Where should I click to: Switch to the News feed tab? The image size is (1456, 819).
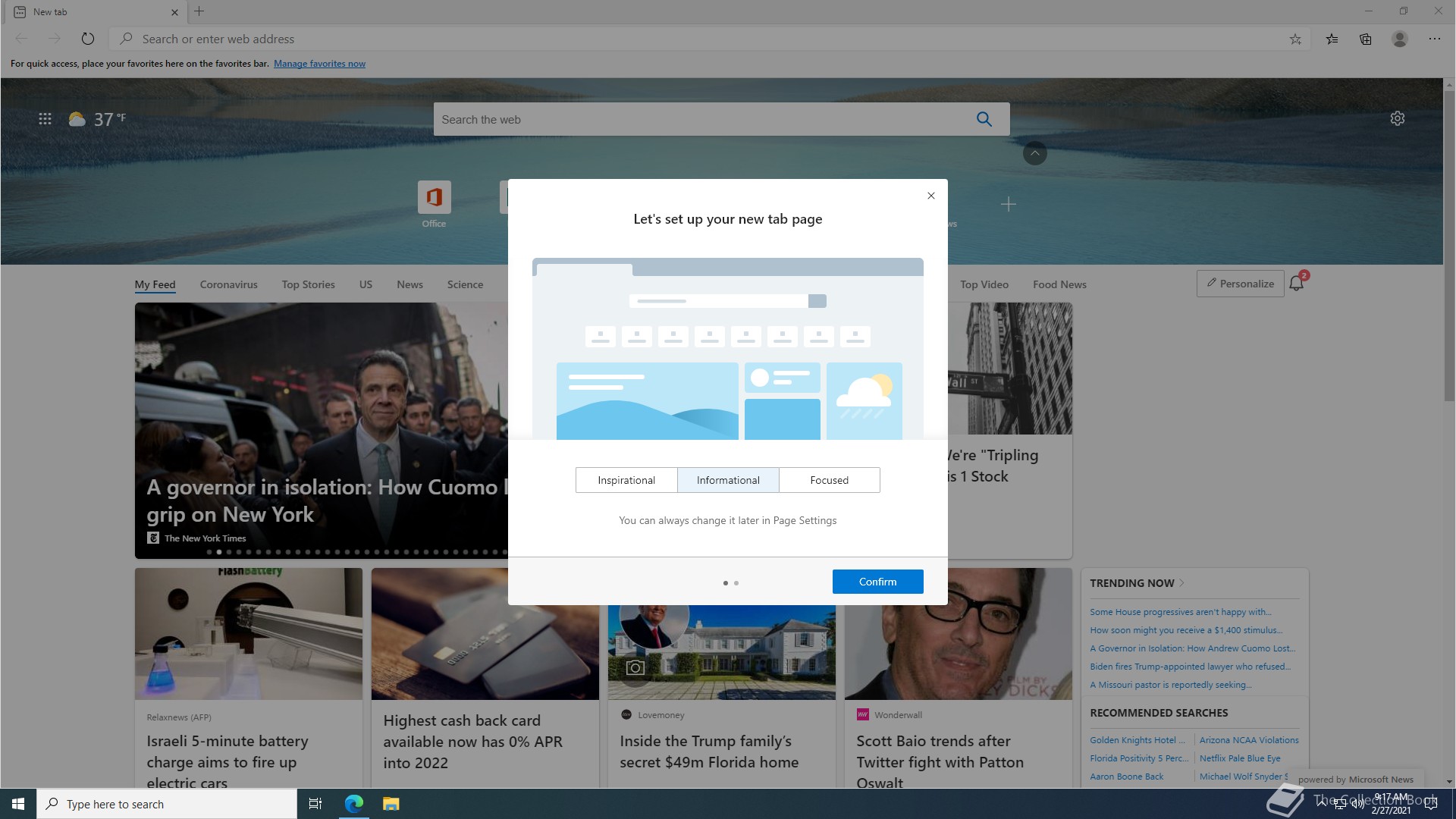point(409,284)
